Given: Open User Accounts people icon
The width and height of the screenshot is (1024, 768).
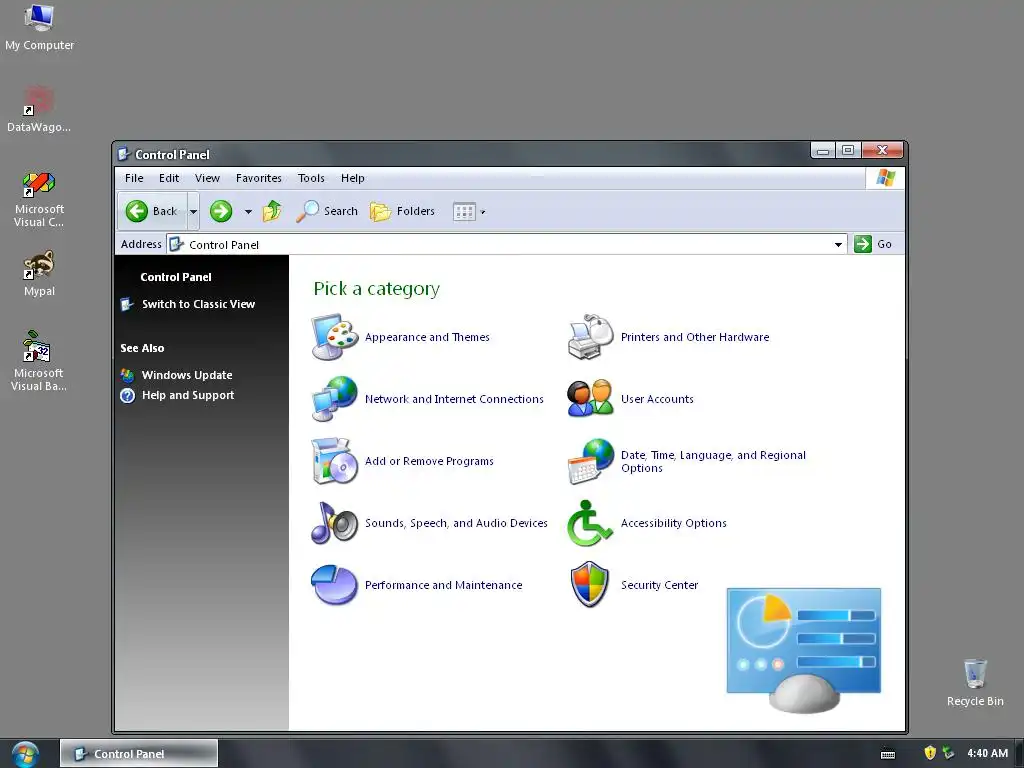Looking at the screenshot, I should [590, 399].
